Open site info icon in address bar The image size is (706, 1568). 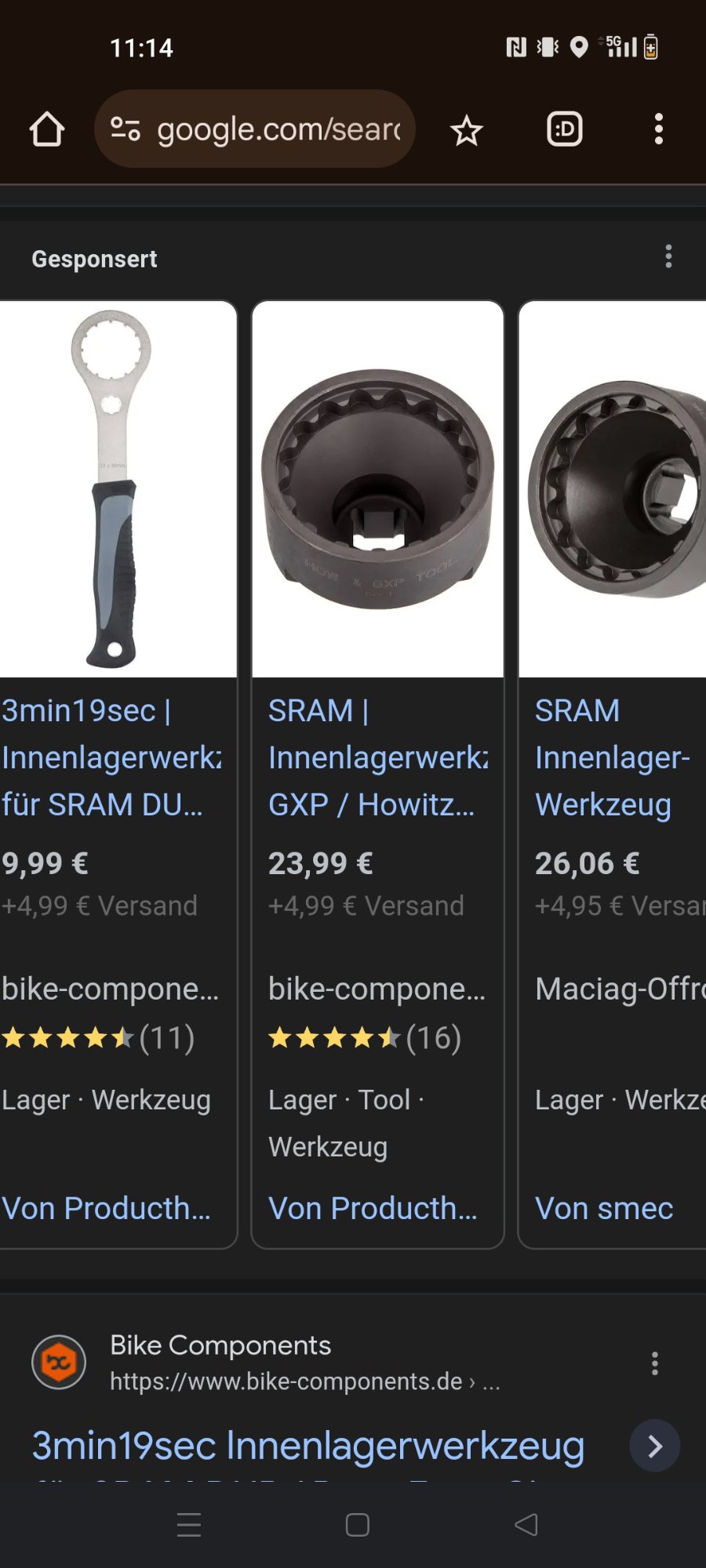[x=126, y=129]
